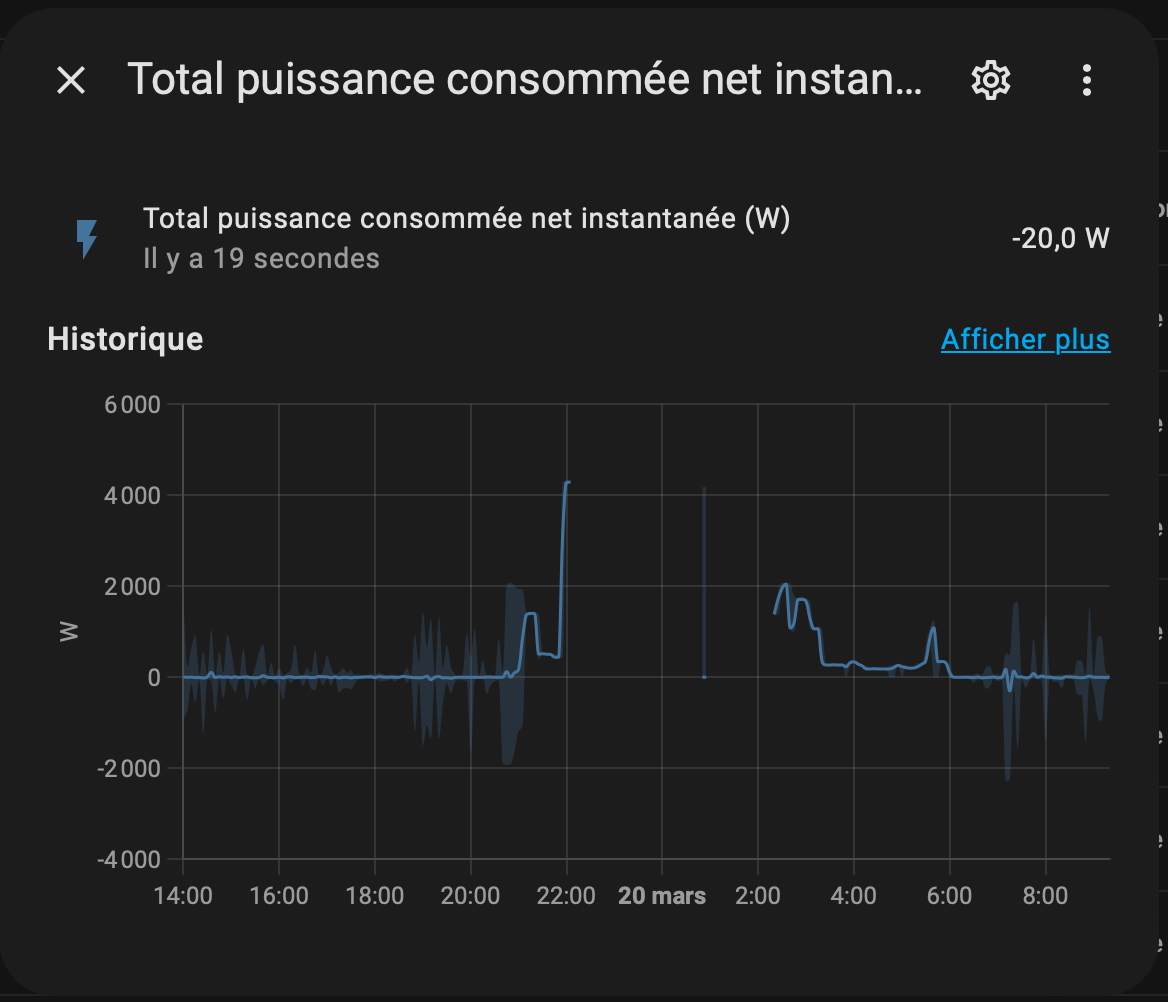Click the "W" unit axis label
Viewport: 1168px width, 1002px height.
click(x=69, y=632)
